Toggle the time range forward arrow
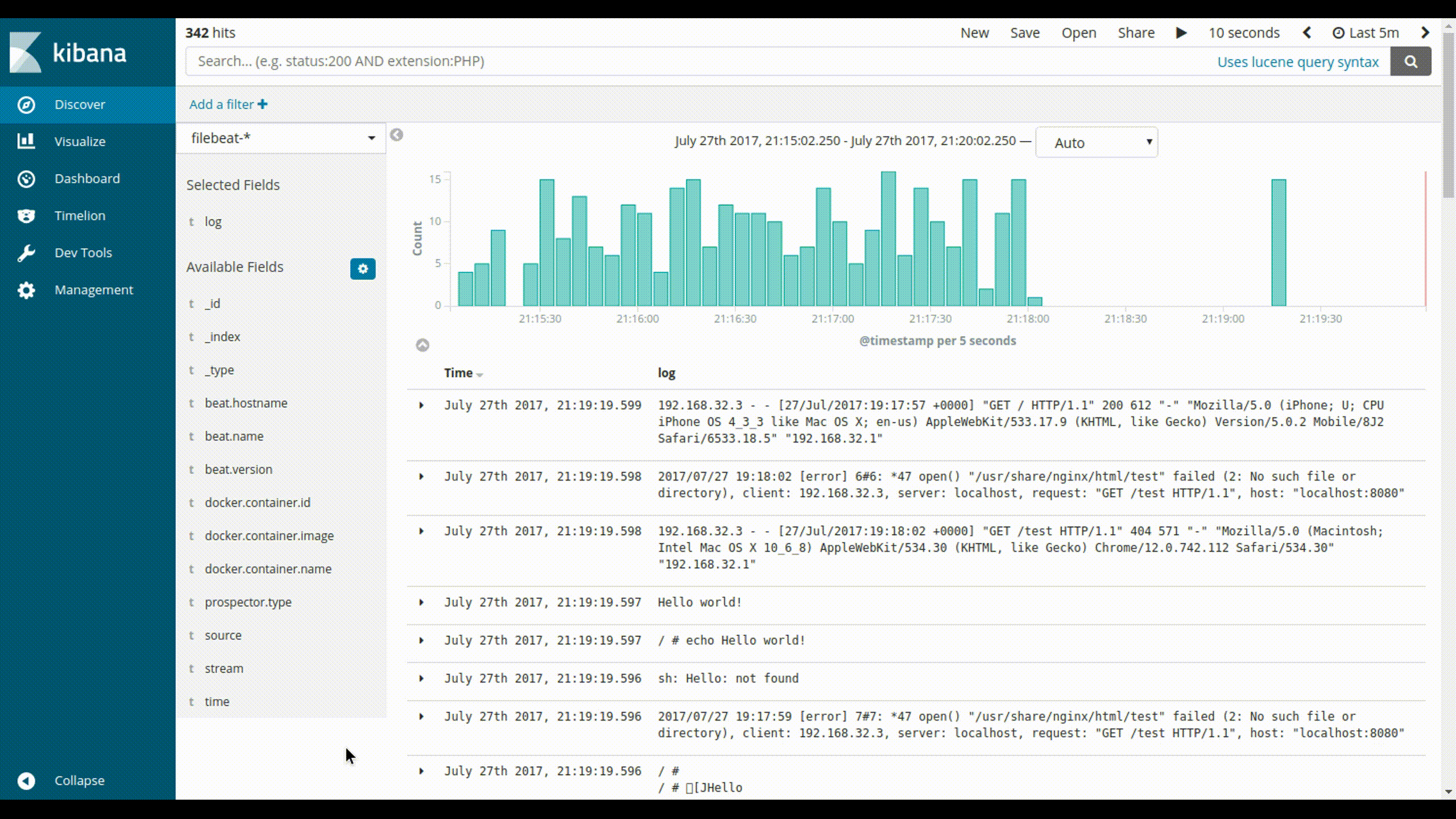This screenshot has height=819, width=1456. tap(1426, 33)
